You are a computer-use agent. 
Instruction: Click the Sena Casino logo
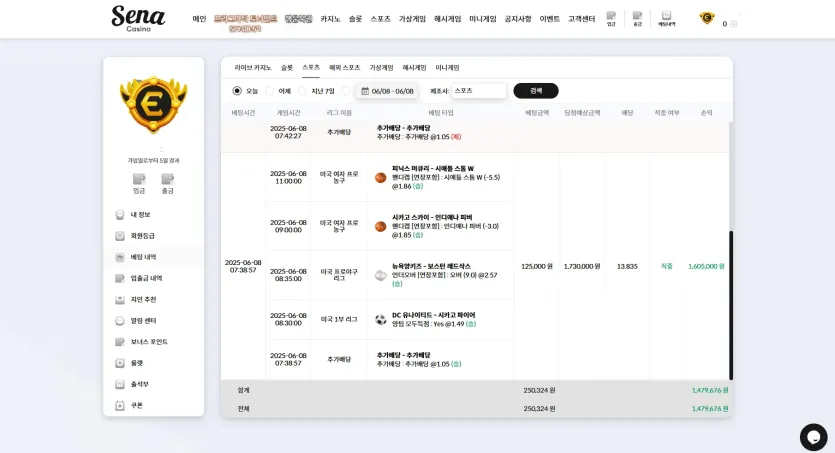138,19
